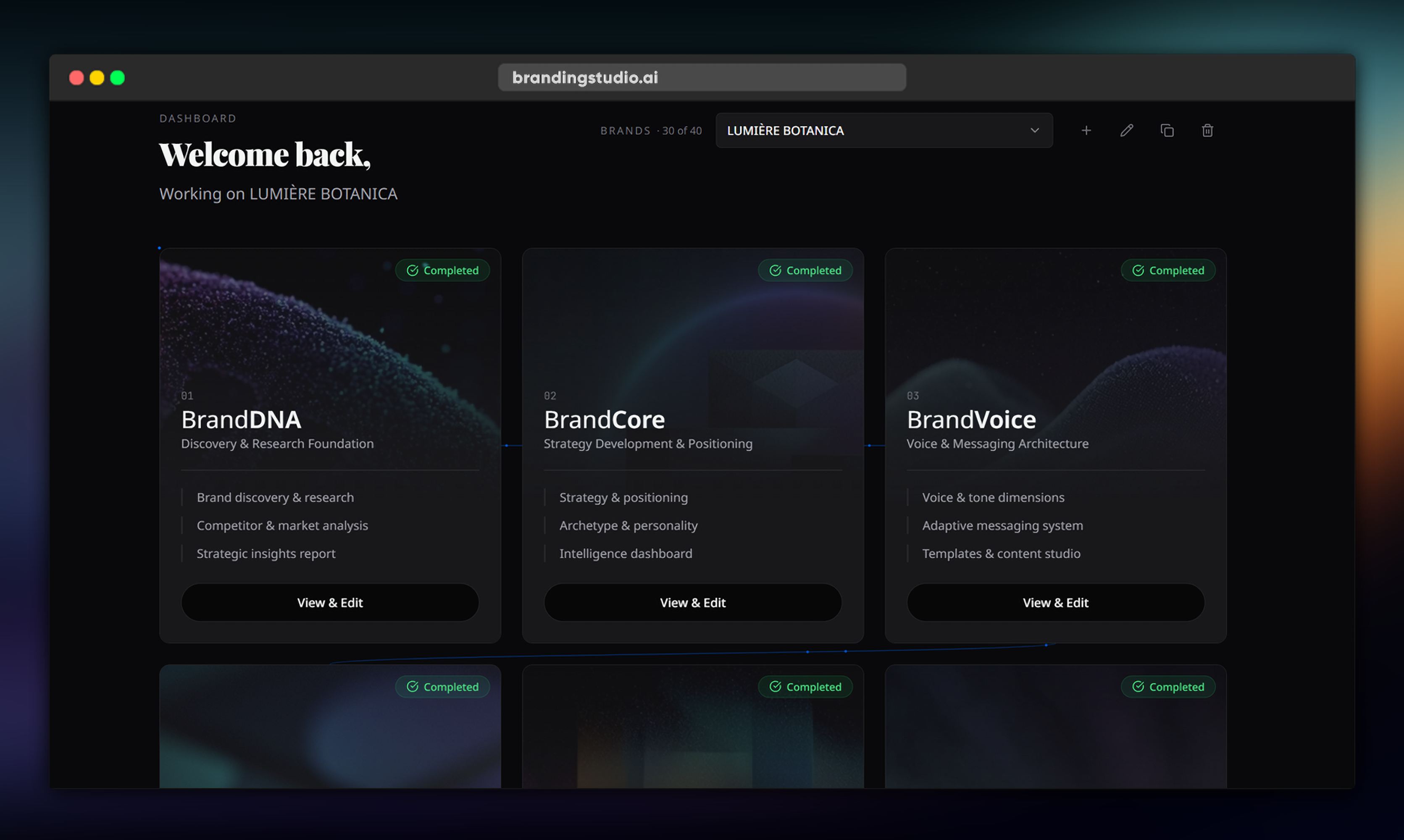This screenshot has height=840, width=1404.
Task: Click the BrandVoice card title
Action: tap(971, 420)
